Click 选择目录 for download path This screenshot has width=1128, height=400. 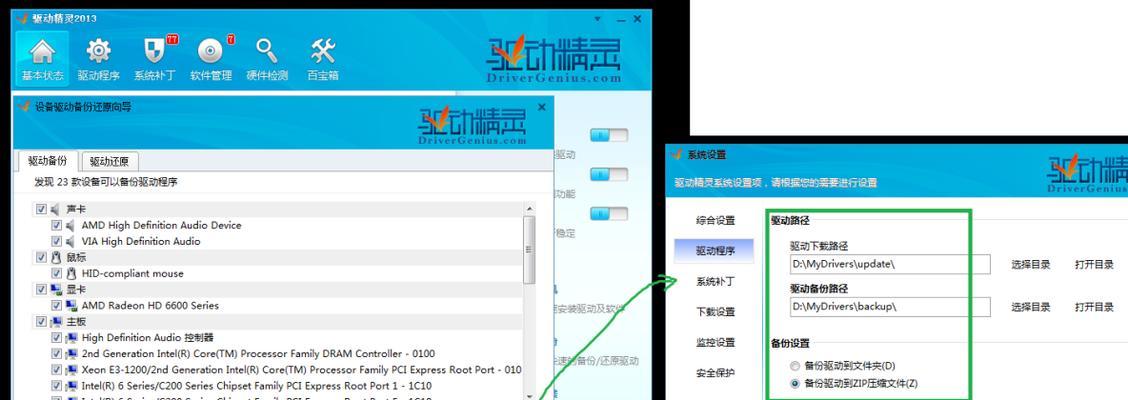pos(1030,264)
